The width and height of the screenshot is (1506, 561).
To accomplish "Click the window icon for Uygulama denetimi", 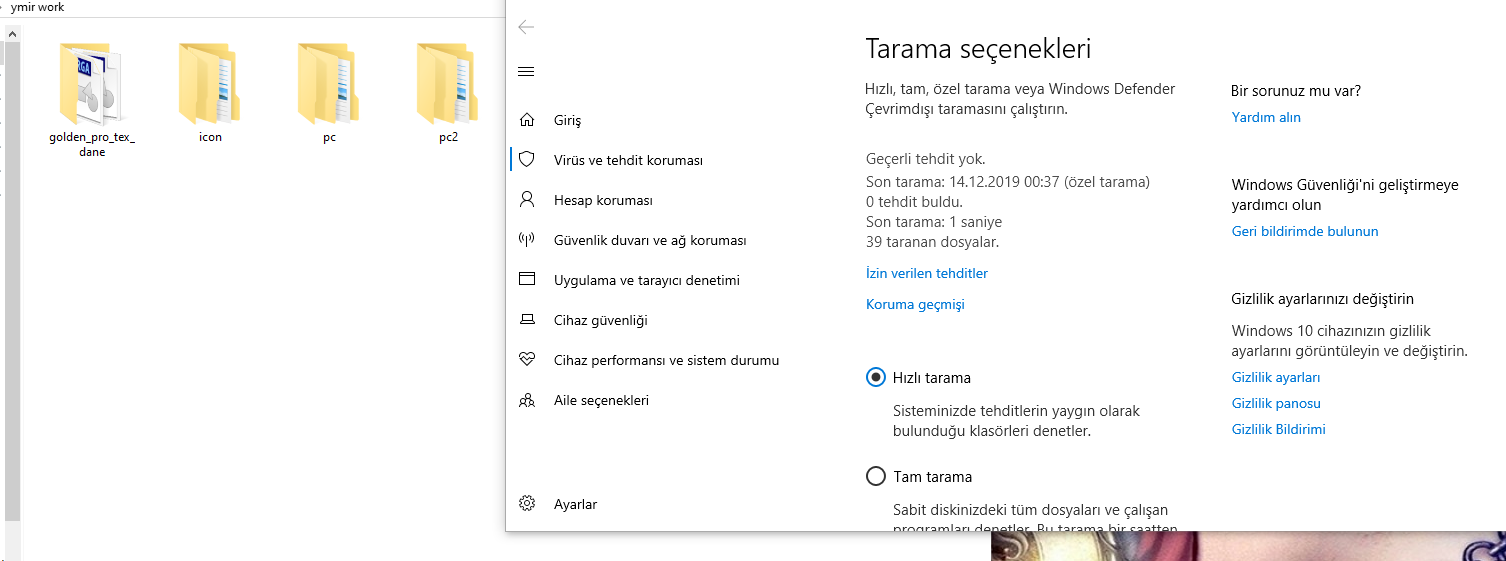I will tap(527, 280).
